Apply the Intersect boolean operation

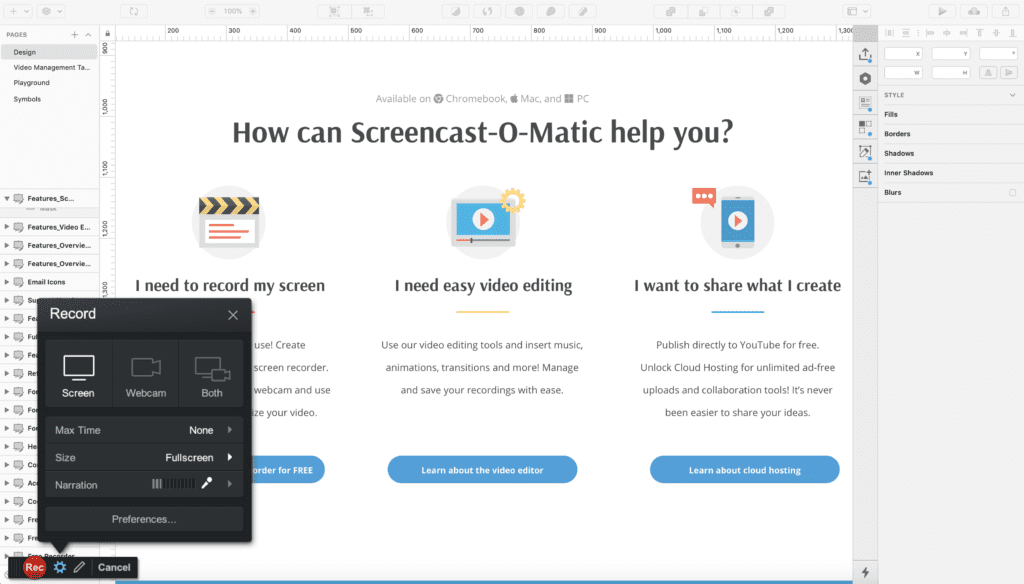pos(736,11)
